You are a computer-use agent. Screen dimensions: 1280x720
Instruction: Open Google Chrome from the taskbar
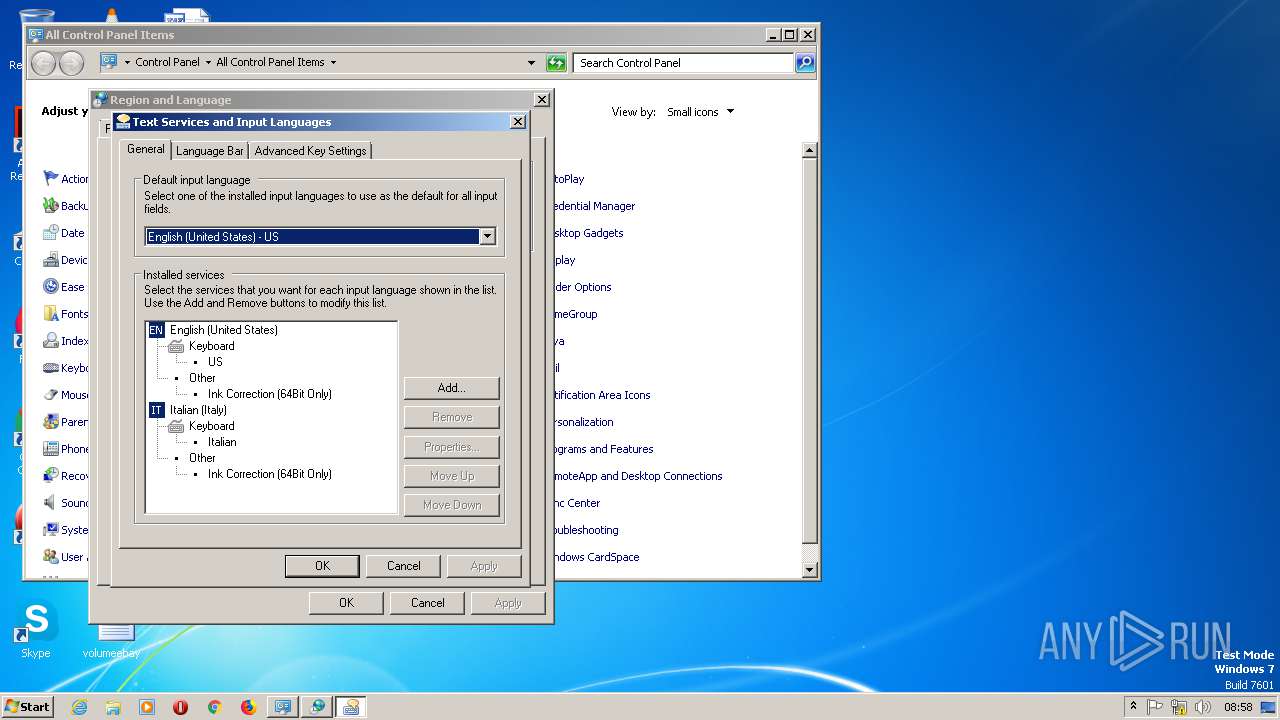pyautogui.click(x=214, y=707)
